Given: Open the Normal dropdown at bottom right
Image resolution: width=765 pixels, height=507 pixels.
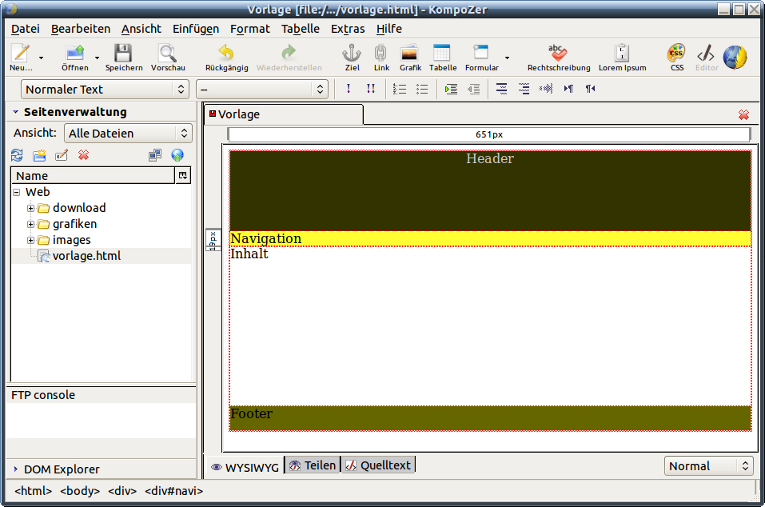Looking at the screenshot, I should tap(708, 466).
